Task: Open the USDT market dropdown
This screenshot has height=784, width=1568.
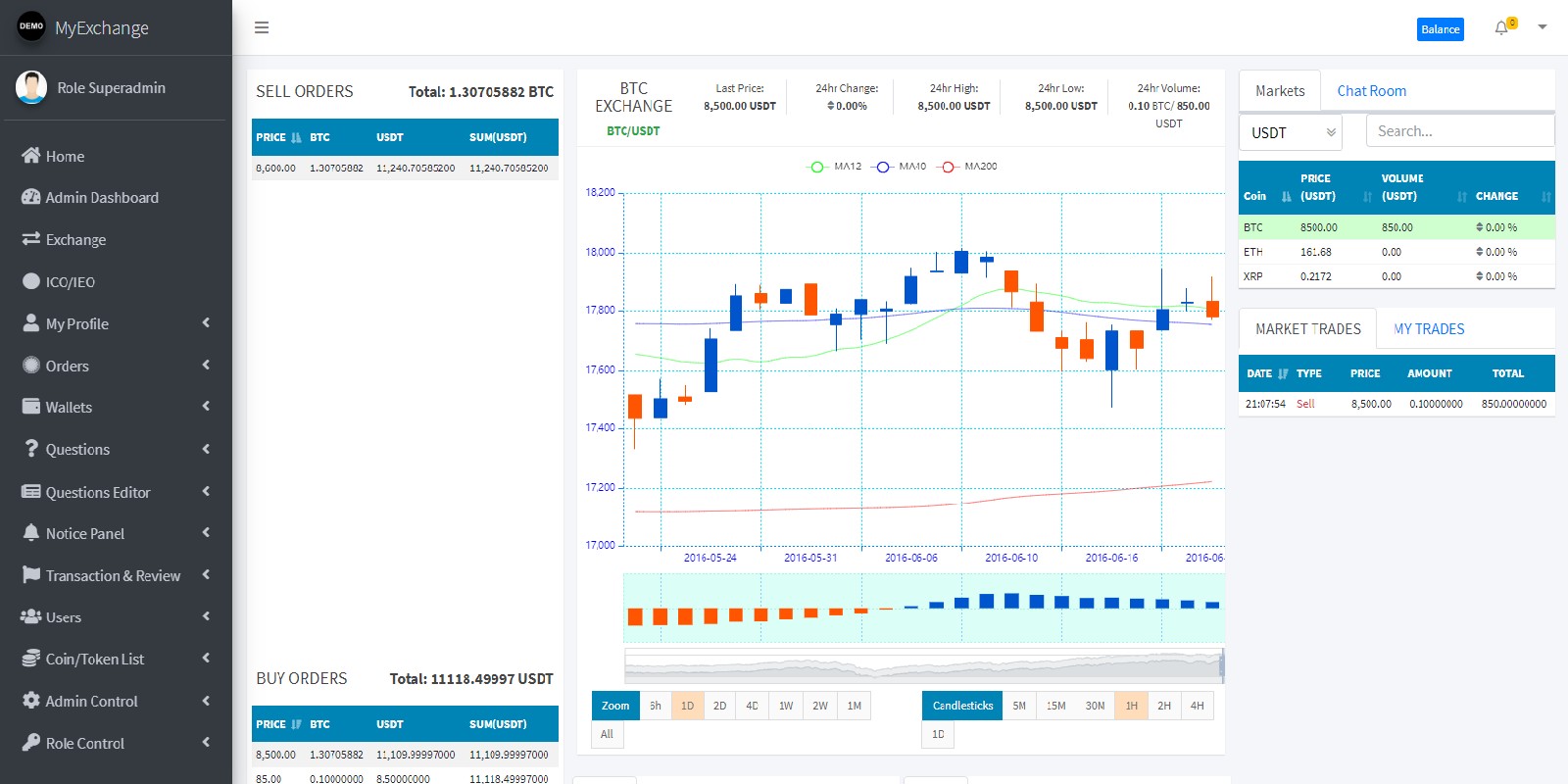Action: [x=1291, y=132]
